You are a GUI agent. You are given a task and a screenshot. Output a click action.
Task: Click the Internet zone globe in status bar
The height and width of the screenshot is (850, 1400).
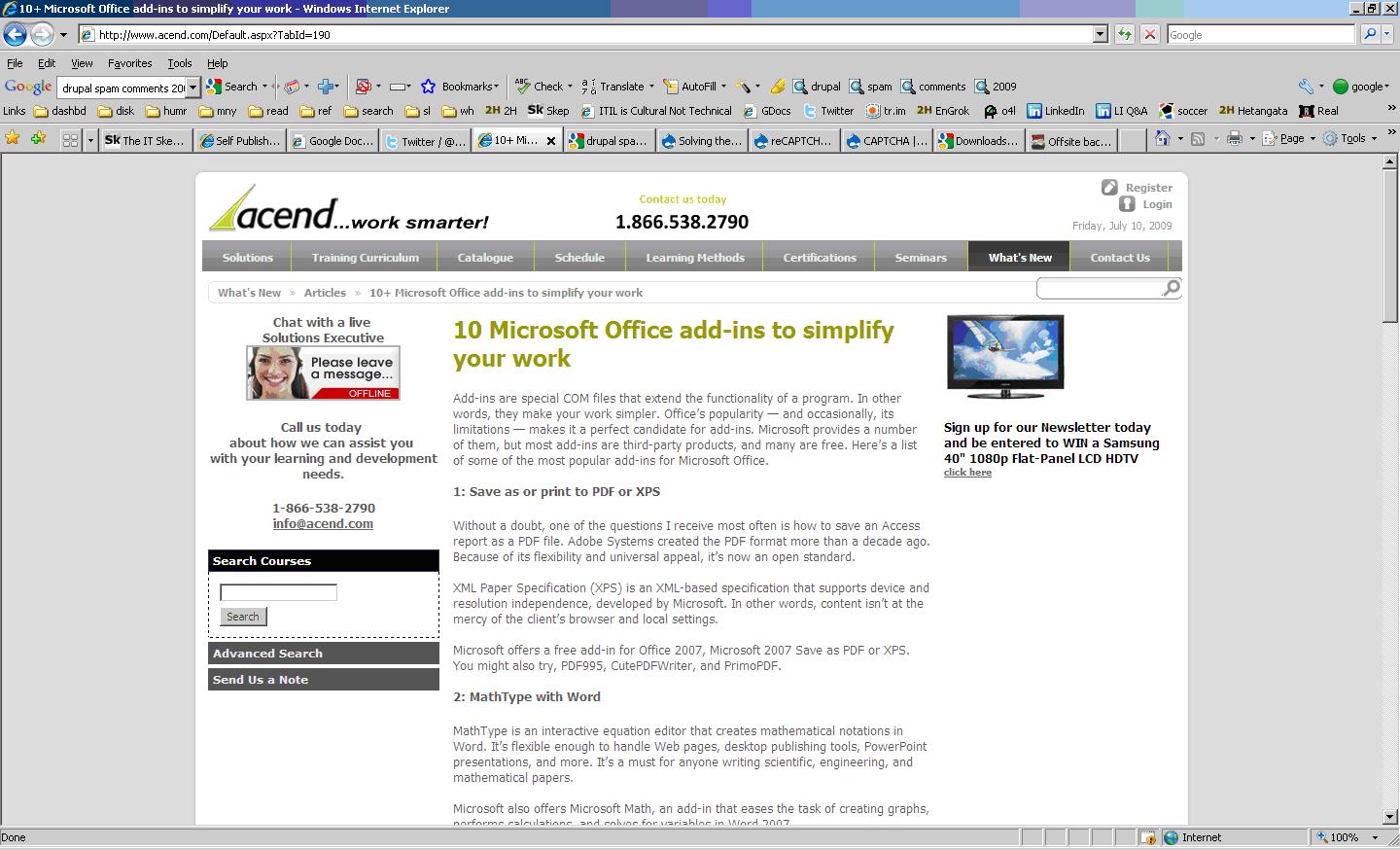click(1171, 837)
